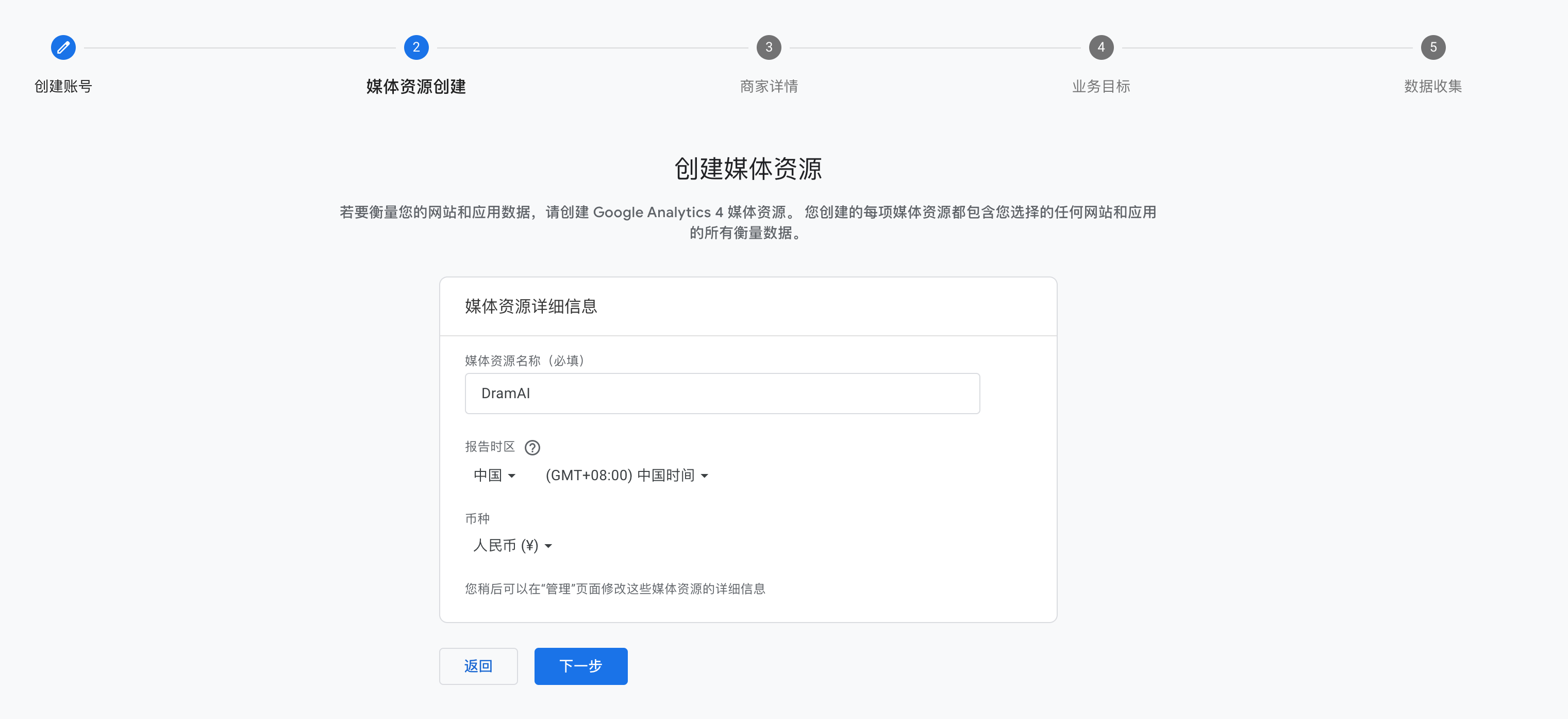
Task: Click the step 2 circle icon
Action: click(x=416, y=47)
